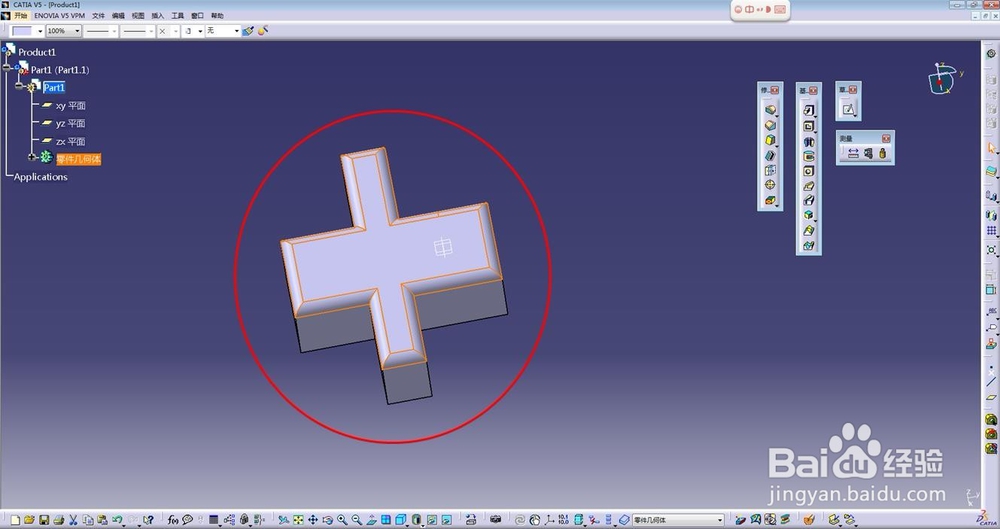Select Part1 (Part1.1) in the tree
This screenshot has height=529, width=1000.
[60, 70]
